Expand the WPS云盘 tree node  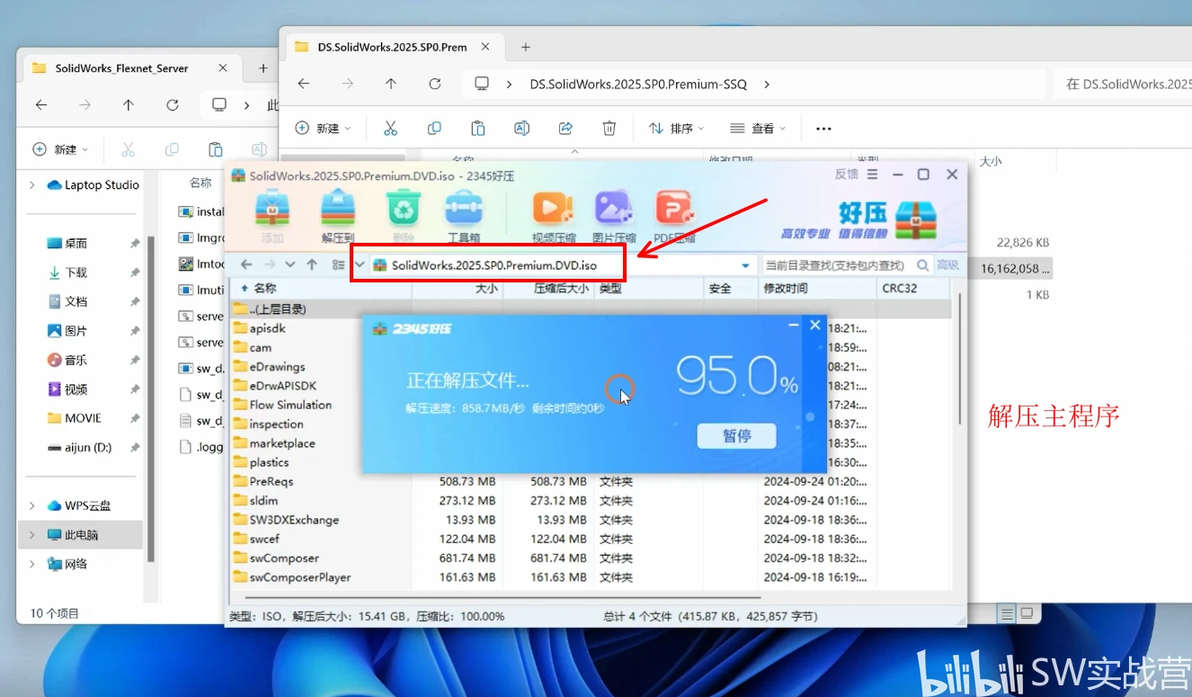pos(32,505)
